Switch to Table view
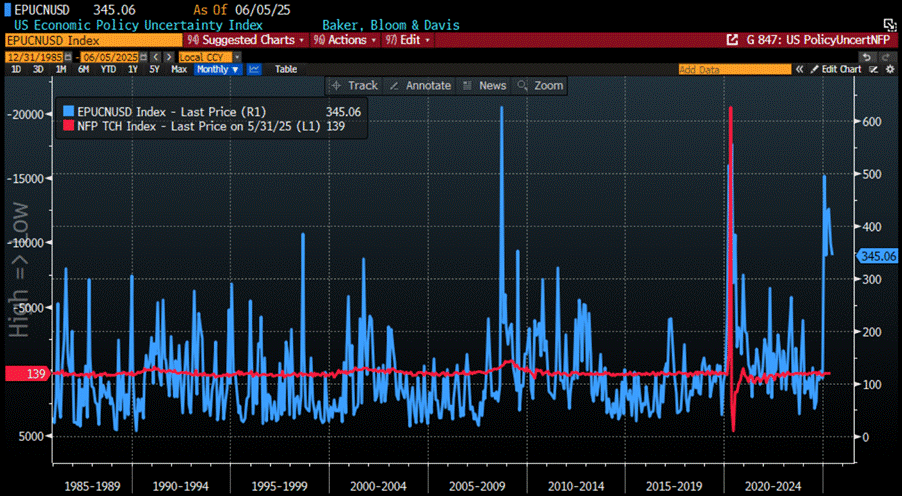902x496 pixels. coord(286,69)
